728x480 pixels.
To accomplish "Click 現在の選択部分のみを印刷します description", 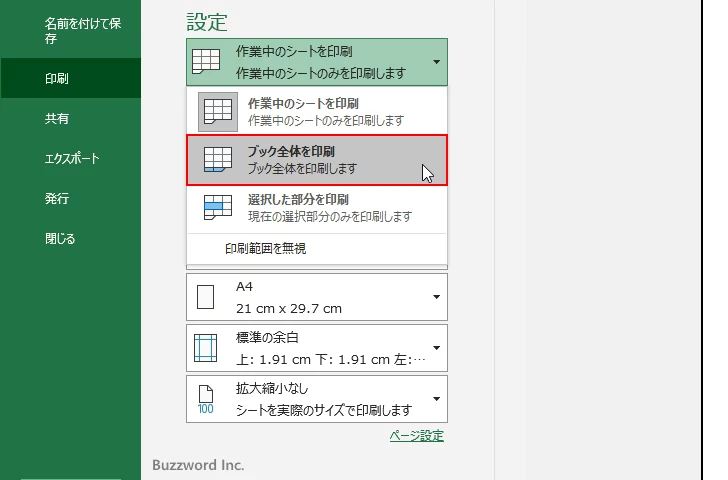I will 330,216.
